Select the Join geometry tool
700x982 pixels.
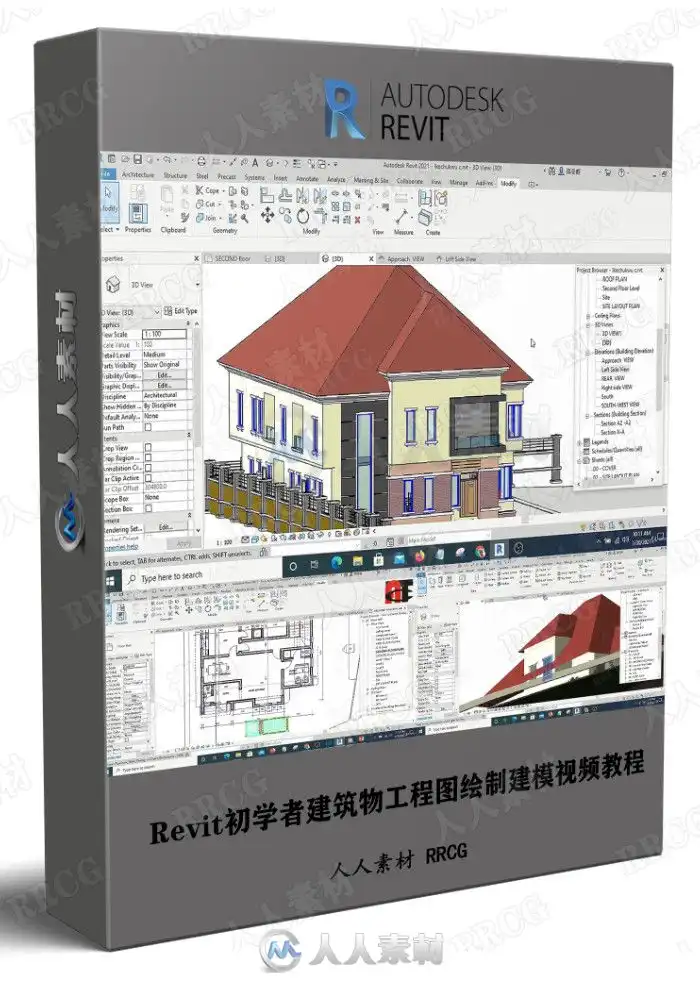pyautogui.click(x=206, y=217)
